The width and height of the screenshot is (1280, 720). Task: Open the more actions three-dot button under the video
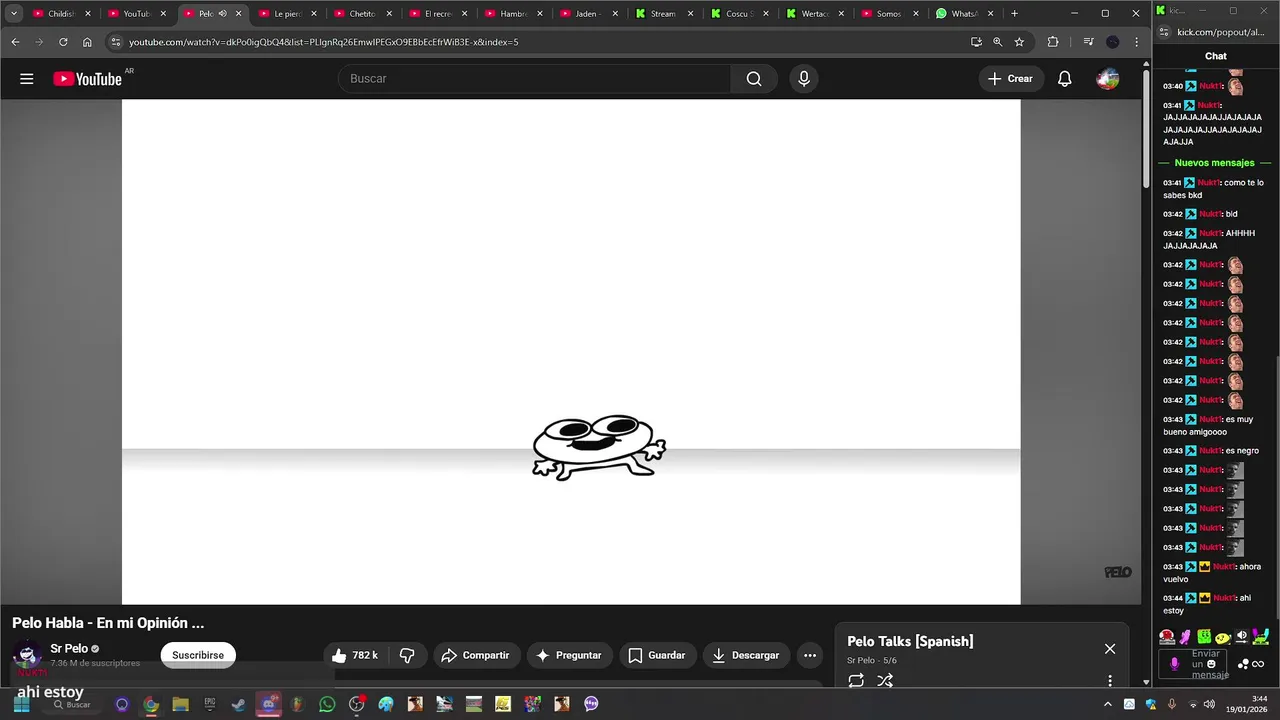(x=810, y=655)
